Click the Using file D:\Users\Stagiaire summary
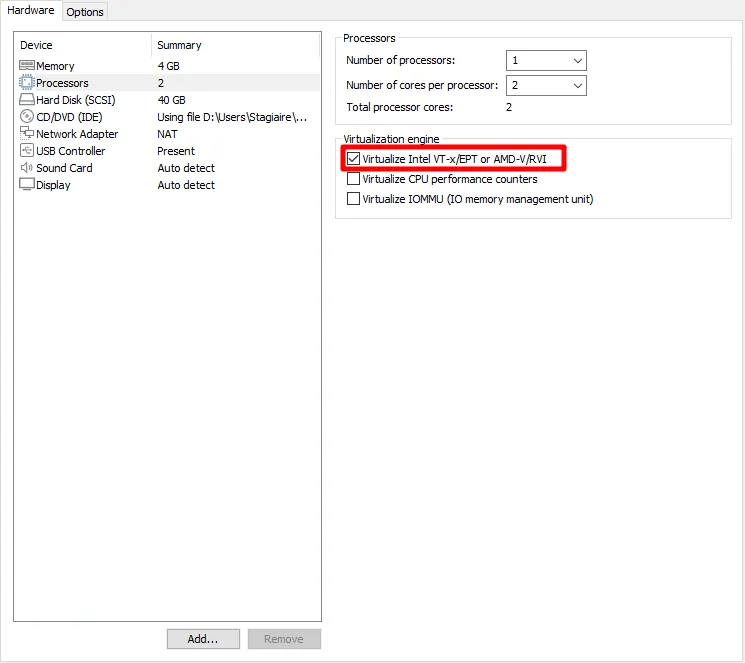 pos(232,117)
